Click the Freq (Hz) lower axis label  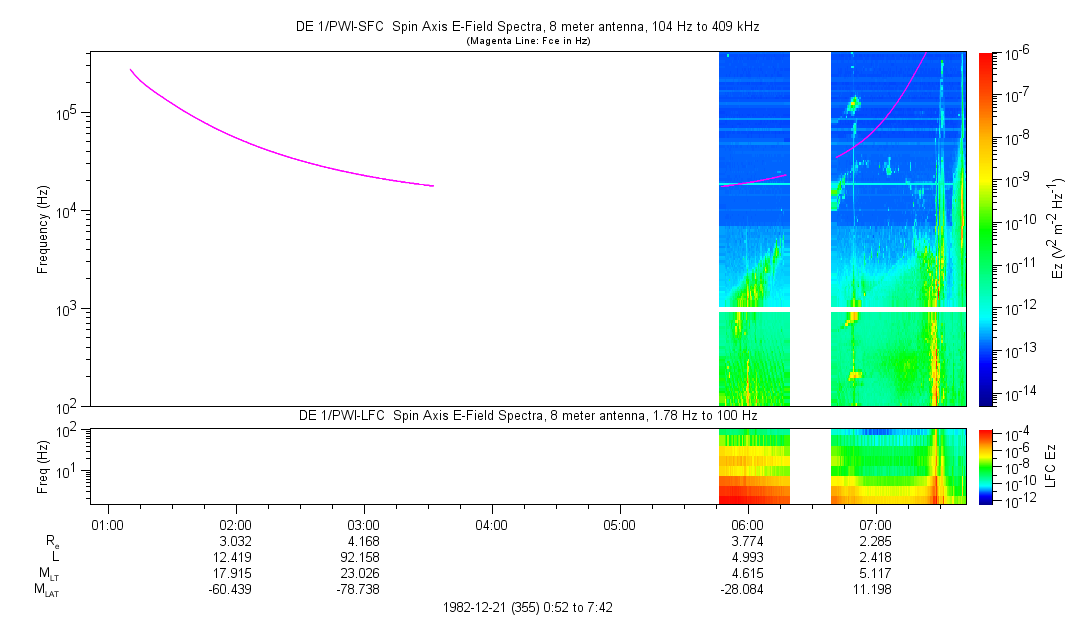(x=43, y=467)
